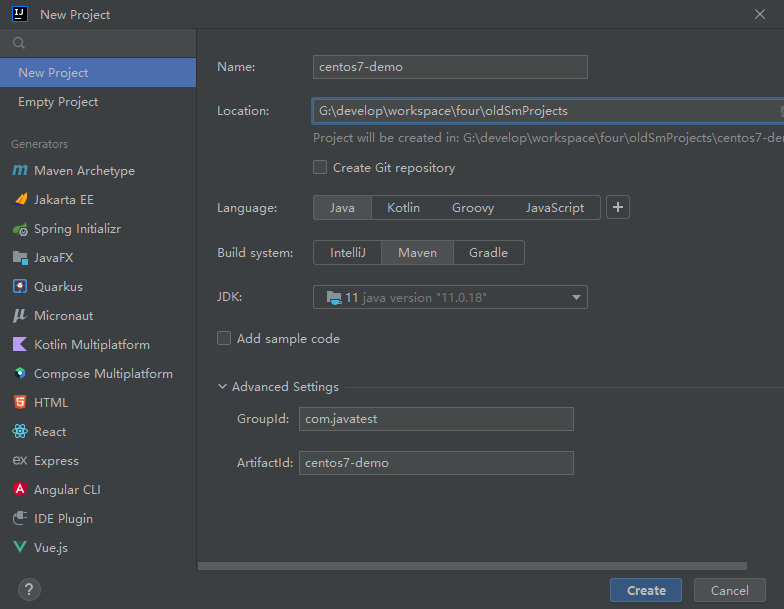Add another language with the plus button

[618, 208]
